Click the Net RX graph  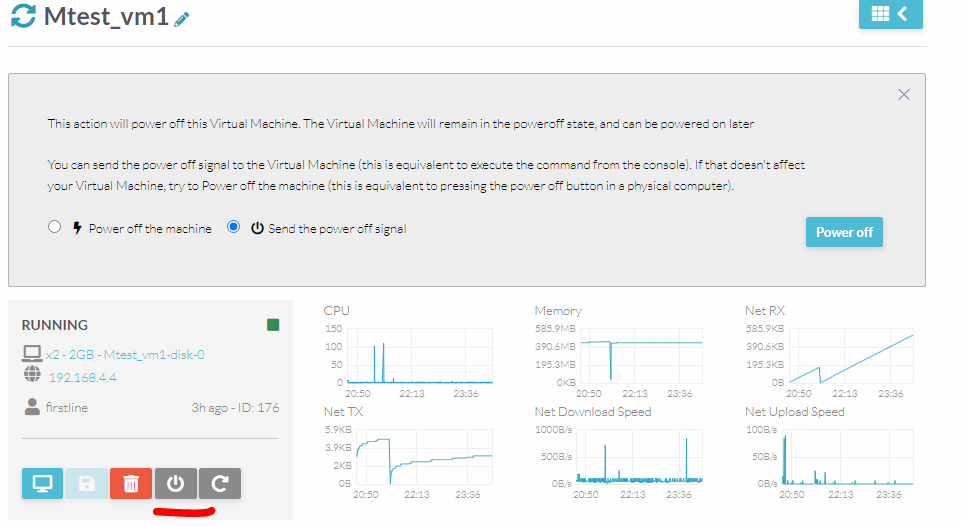tap(850, 356)
